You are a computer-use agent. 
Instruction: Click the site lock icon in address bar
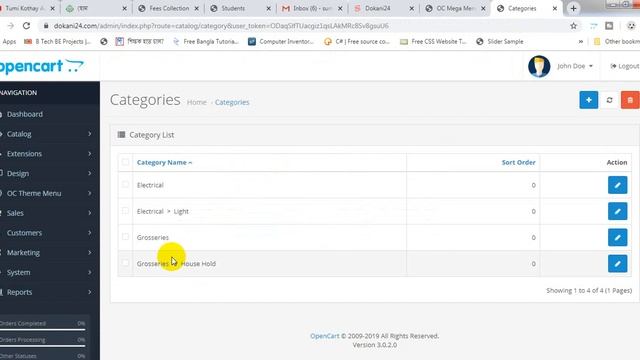(x=46, y=26)
